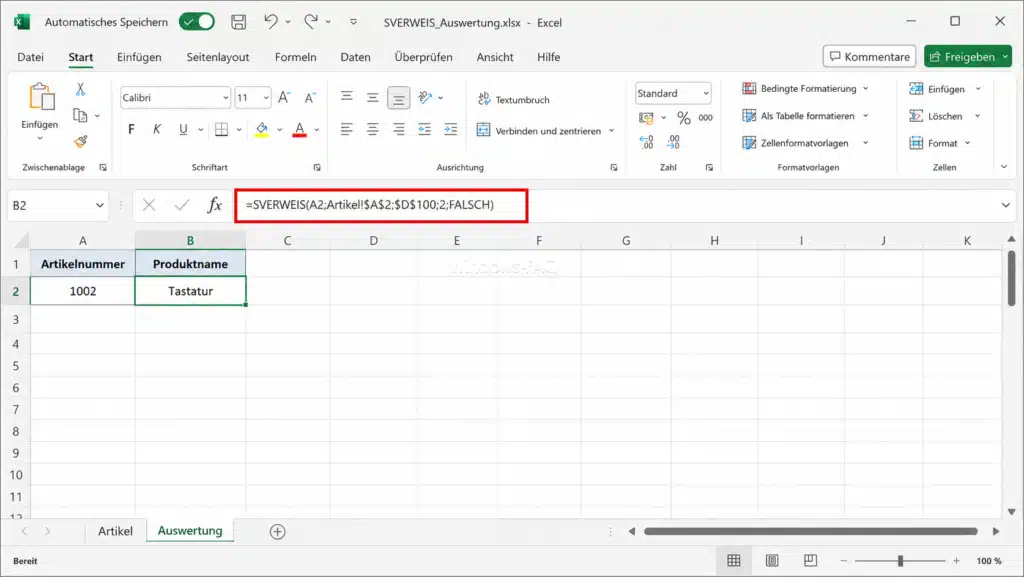Switch to the Daten tab

coord(355,57)
